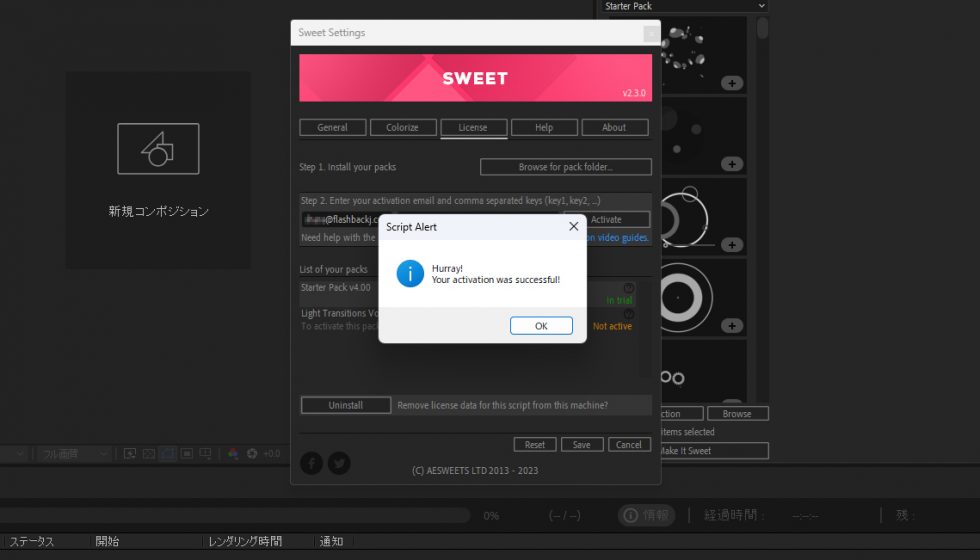980x560 pixels.
Task: Open the Starter Pack dropdown in Sweet panel
Action: pos(684,6)
